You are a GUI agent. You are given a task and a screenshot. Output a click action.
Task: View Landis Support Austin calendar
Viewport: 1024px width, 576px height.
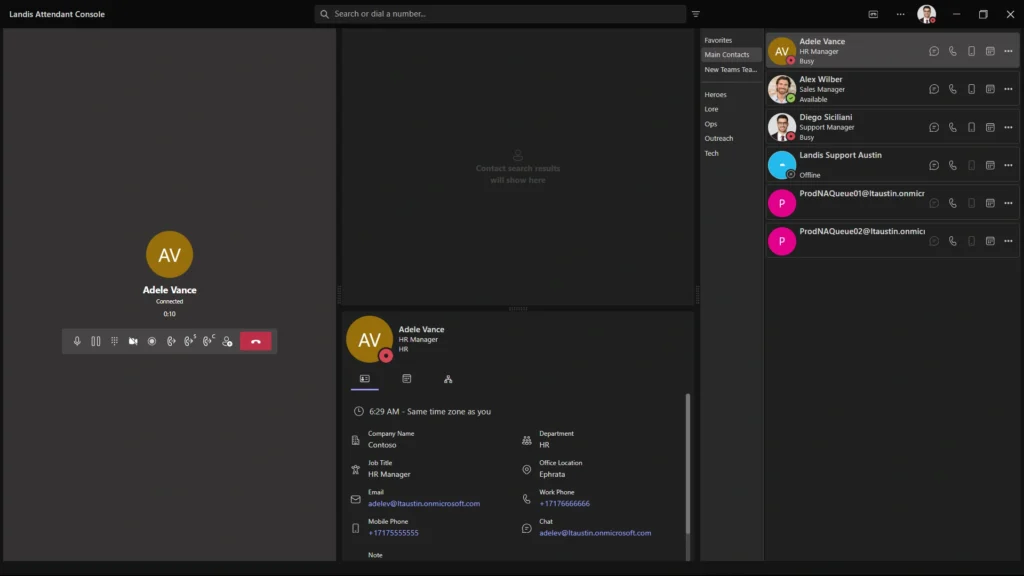coord(990,165)
